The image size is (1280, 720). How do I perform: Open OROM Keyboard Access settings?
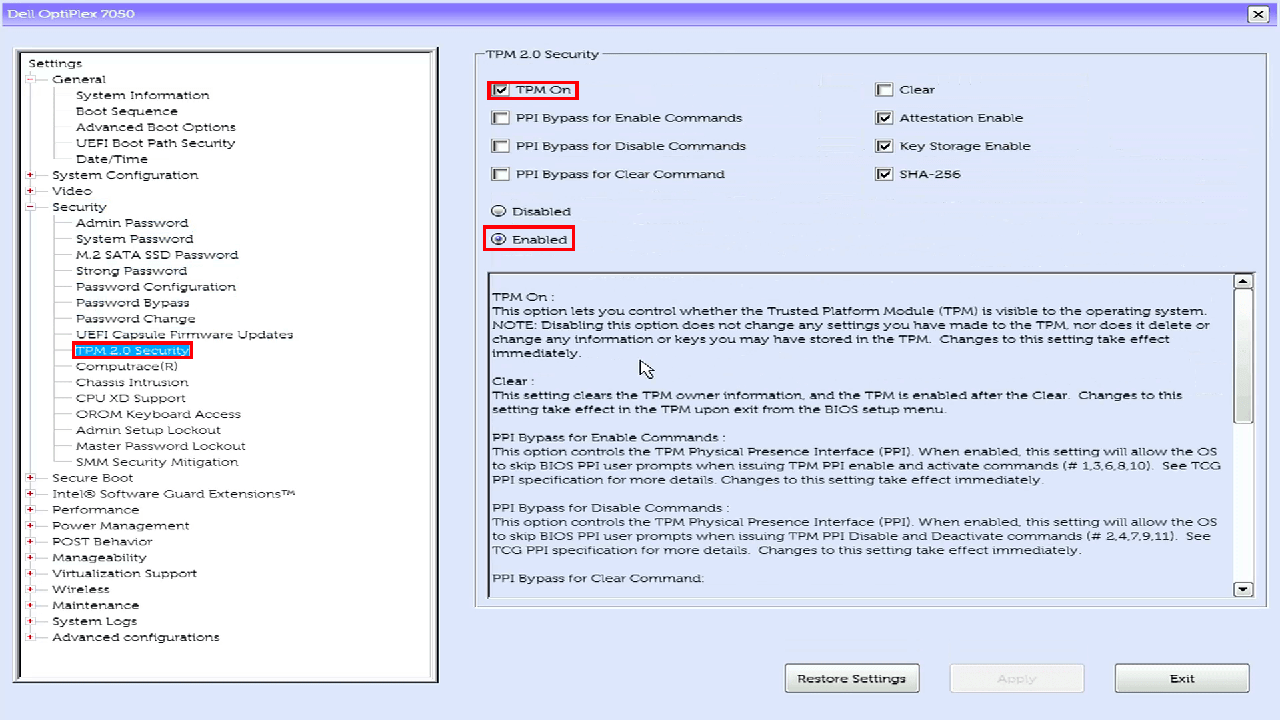coord(158,414)
